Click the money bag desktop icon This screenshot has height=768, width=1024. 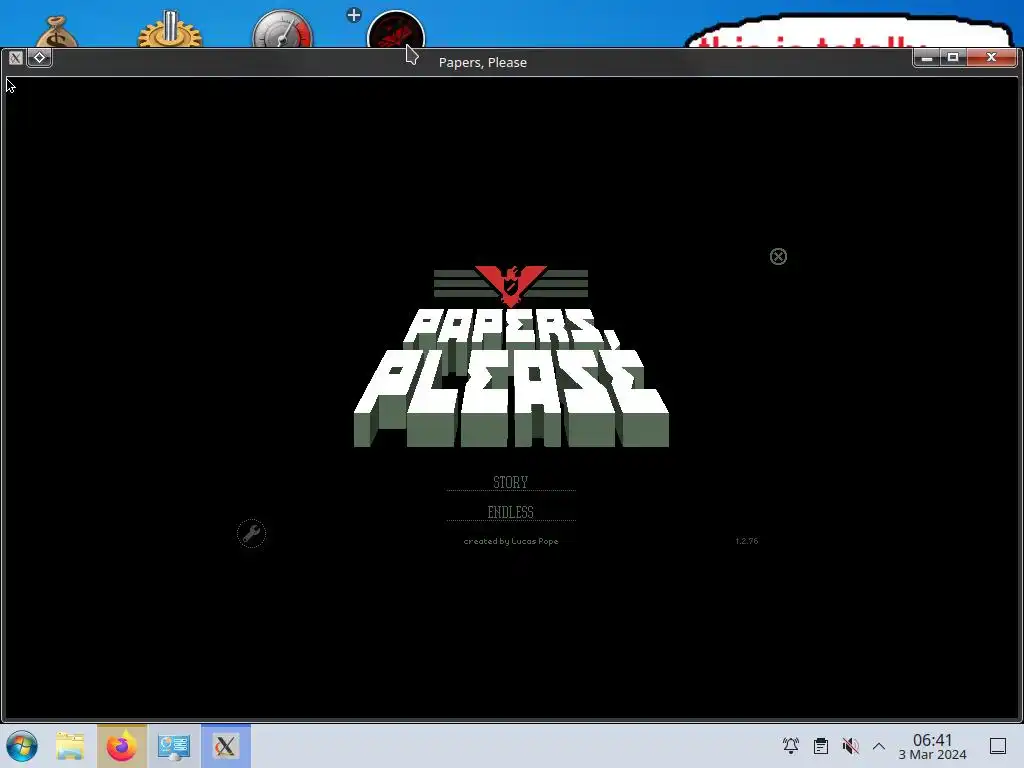click(x=57, y=33)
